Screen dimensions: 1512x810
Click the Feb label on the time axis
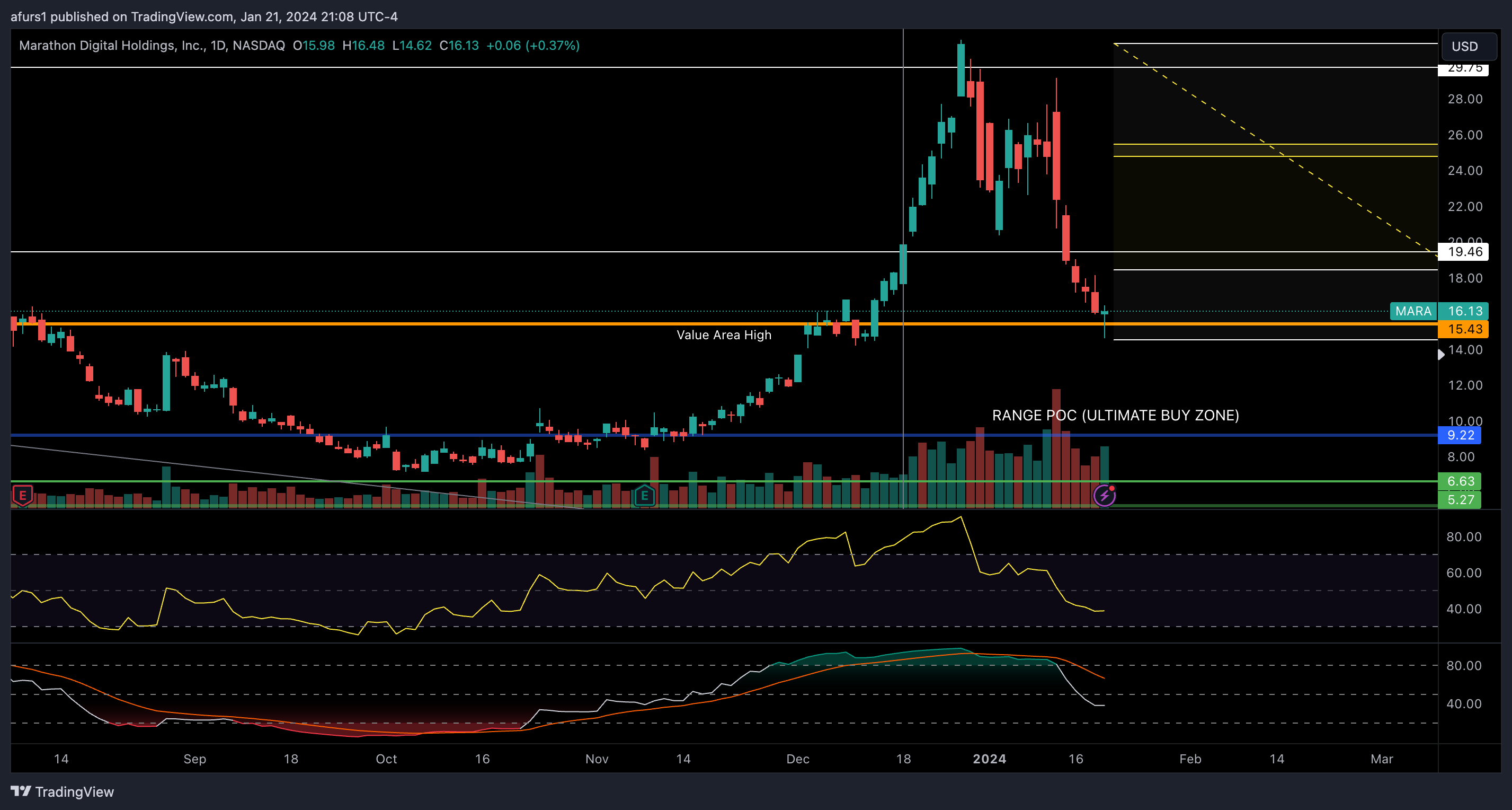1190,759
